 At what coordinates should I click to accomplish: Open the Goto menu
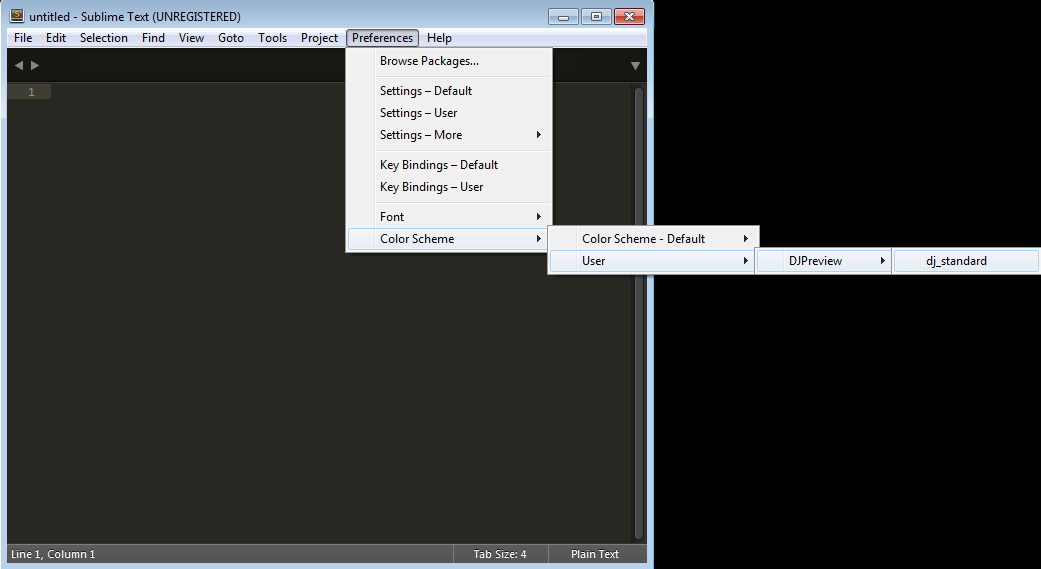[231, 38]
